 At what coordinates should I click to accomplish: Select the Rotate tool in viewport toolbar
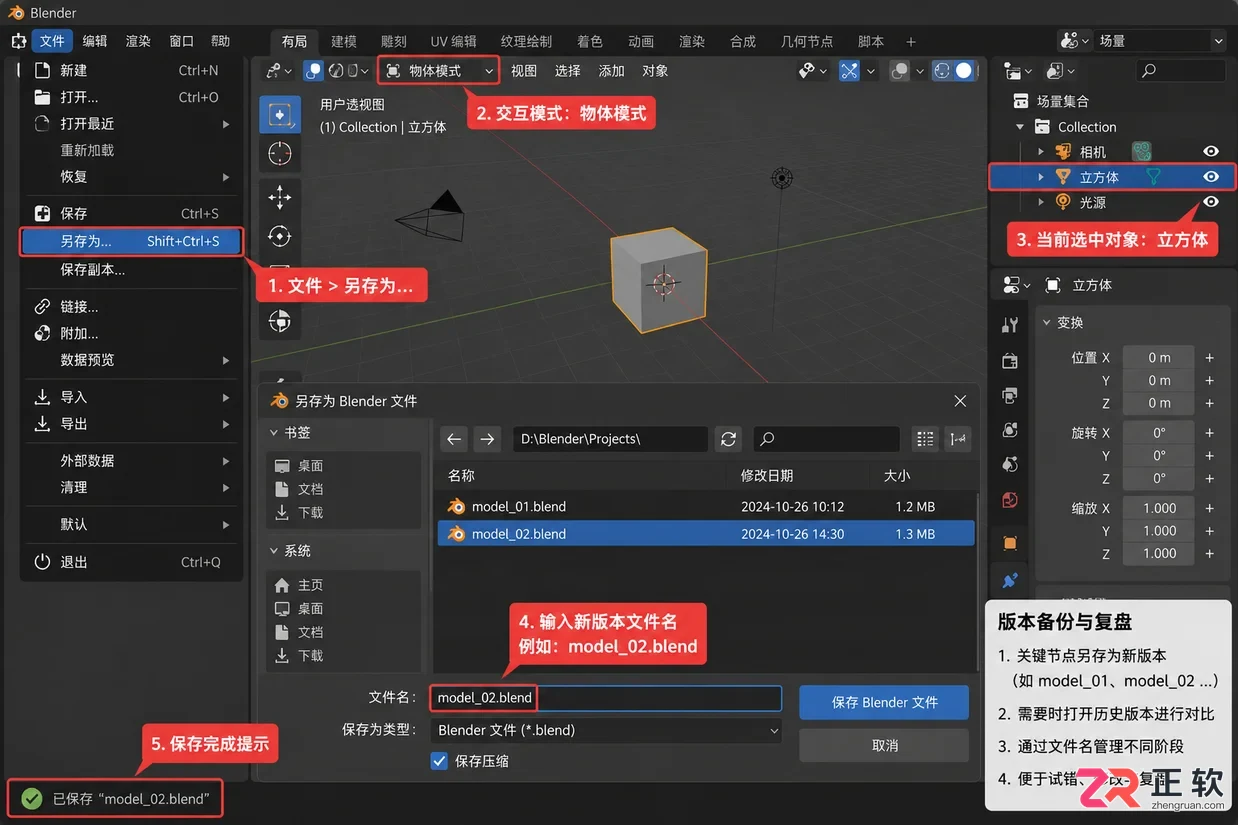280,236
